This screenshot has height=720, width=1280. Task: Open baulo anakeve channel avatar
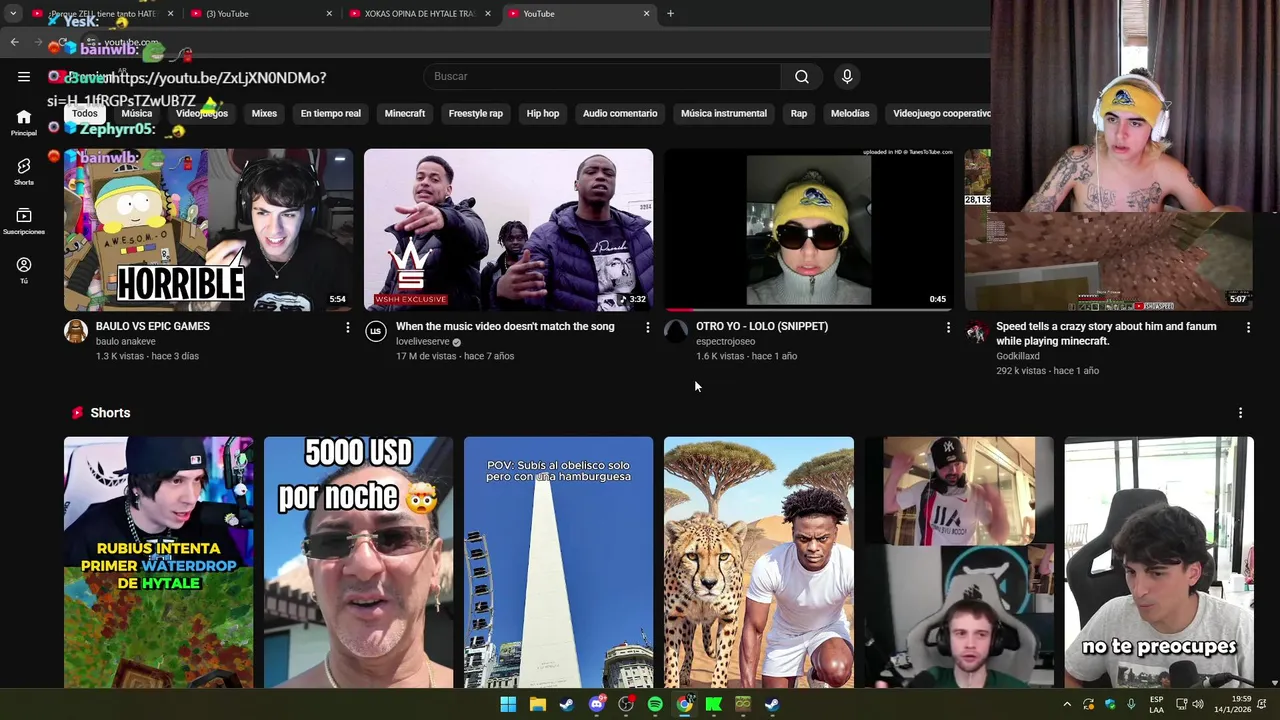pyautogui.click(x=76, y=332)
